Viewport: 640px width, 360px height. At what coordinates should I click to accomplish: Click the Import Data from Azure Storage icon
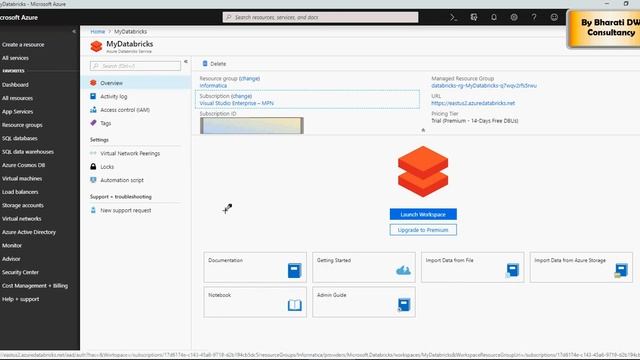pos(621,270)
